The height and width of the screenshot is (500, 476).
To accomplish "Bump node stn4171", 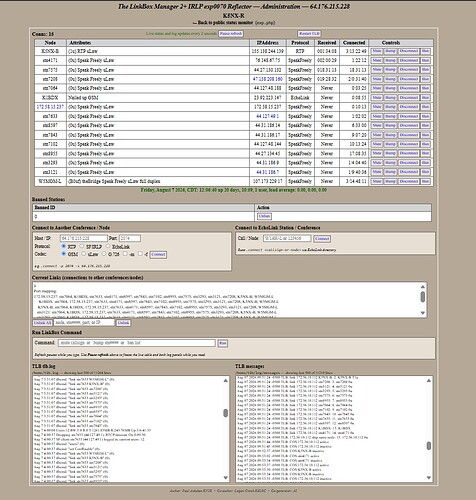I will point(390,60).
